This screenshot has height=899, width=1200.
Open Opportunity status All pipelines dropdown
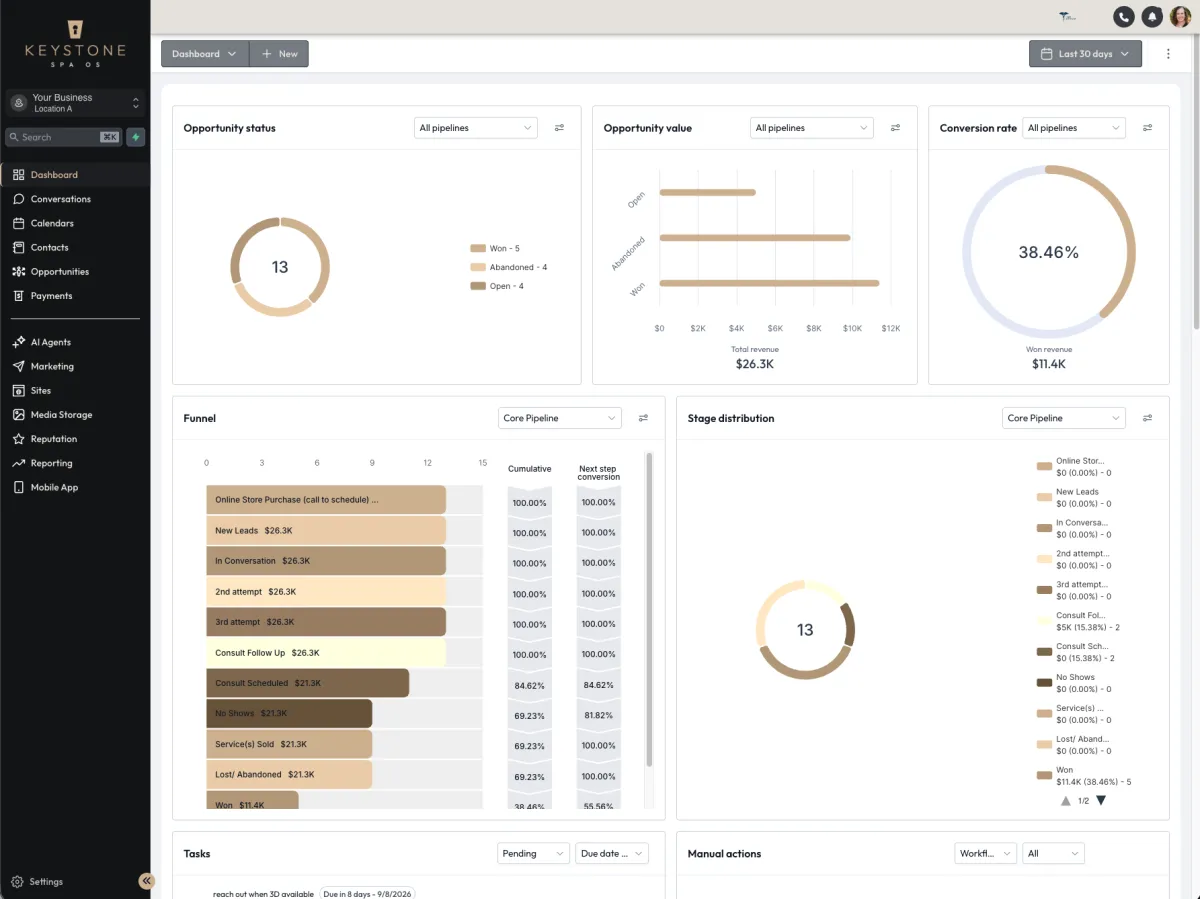click(475, 128)
